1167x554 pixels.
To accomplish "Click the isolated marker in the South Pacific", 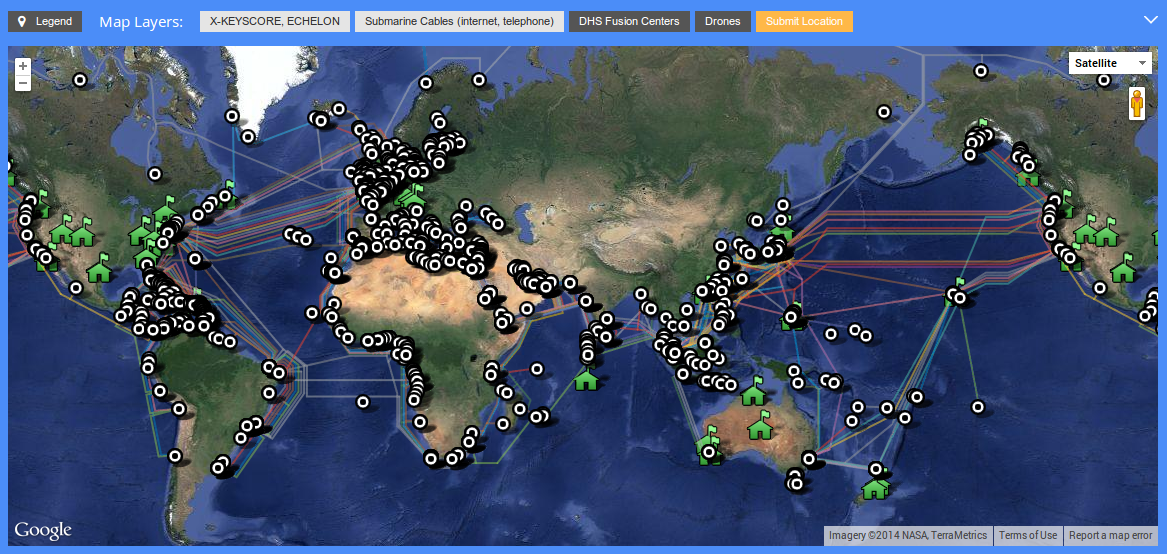I will point(978,407).
